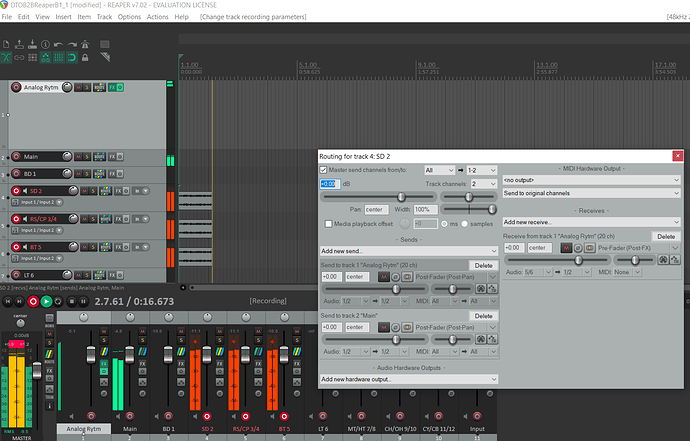The image size is (690, 441).
Task: Click the master send volume slider
Action: tap(378, 197)
